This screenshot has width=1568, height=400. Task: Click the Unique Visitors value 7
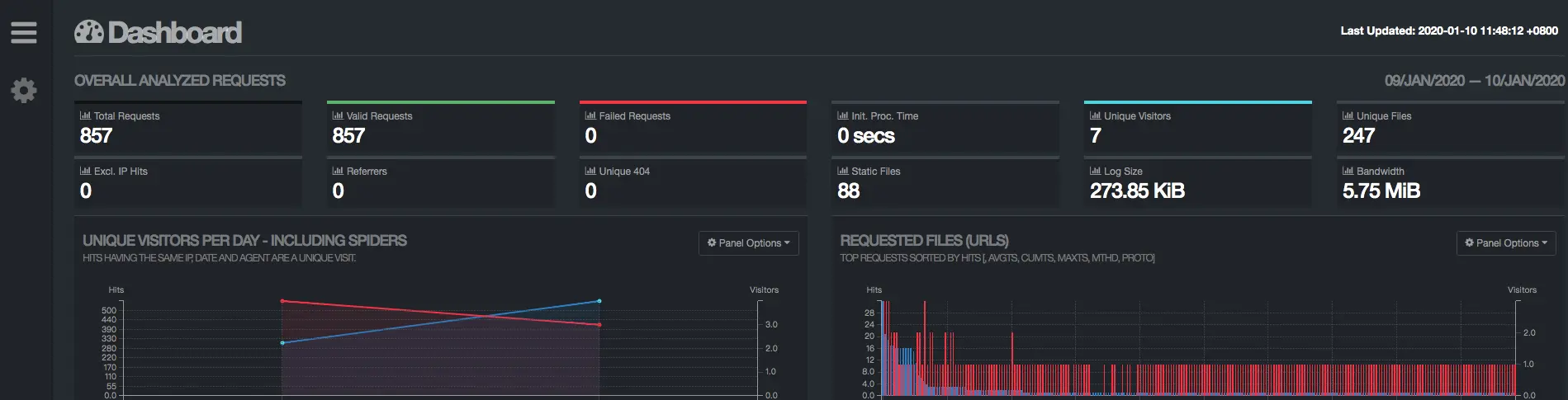(x=1096, y=135)
